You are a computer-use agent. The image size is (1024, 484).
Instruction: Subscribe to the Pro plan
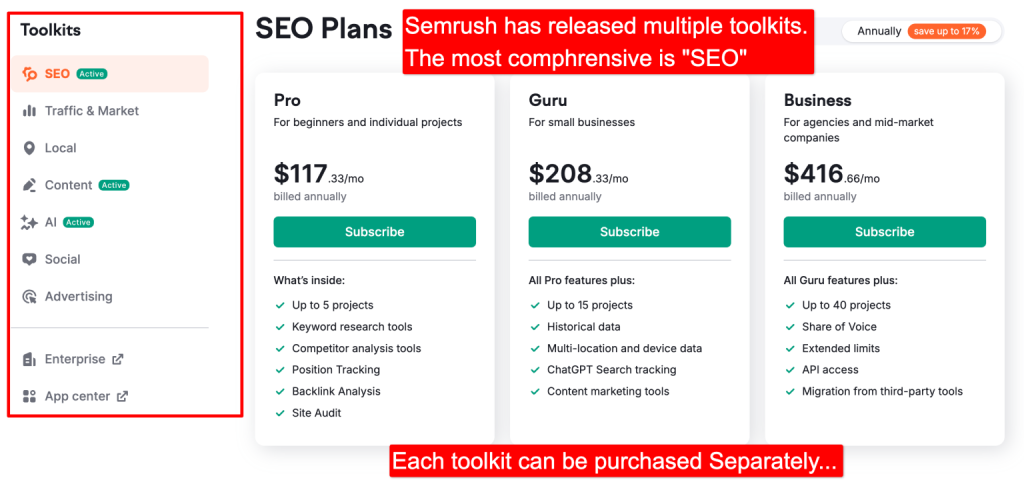coord(375,232)
